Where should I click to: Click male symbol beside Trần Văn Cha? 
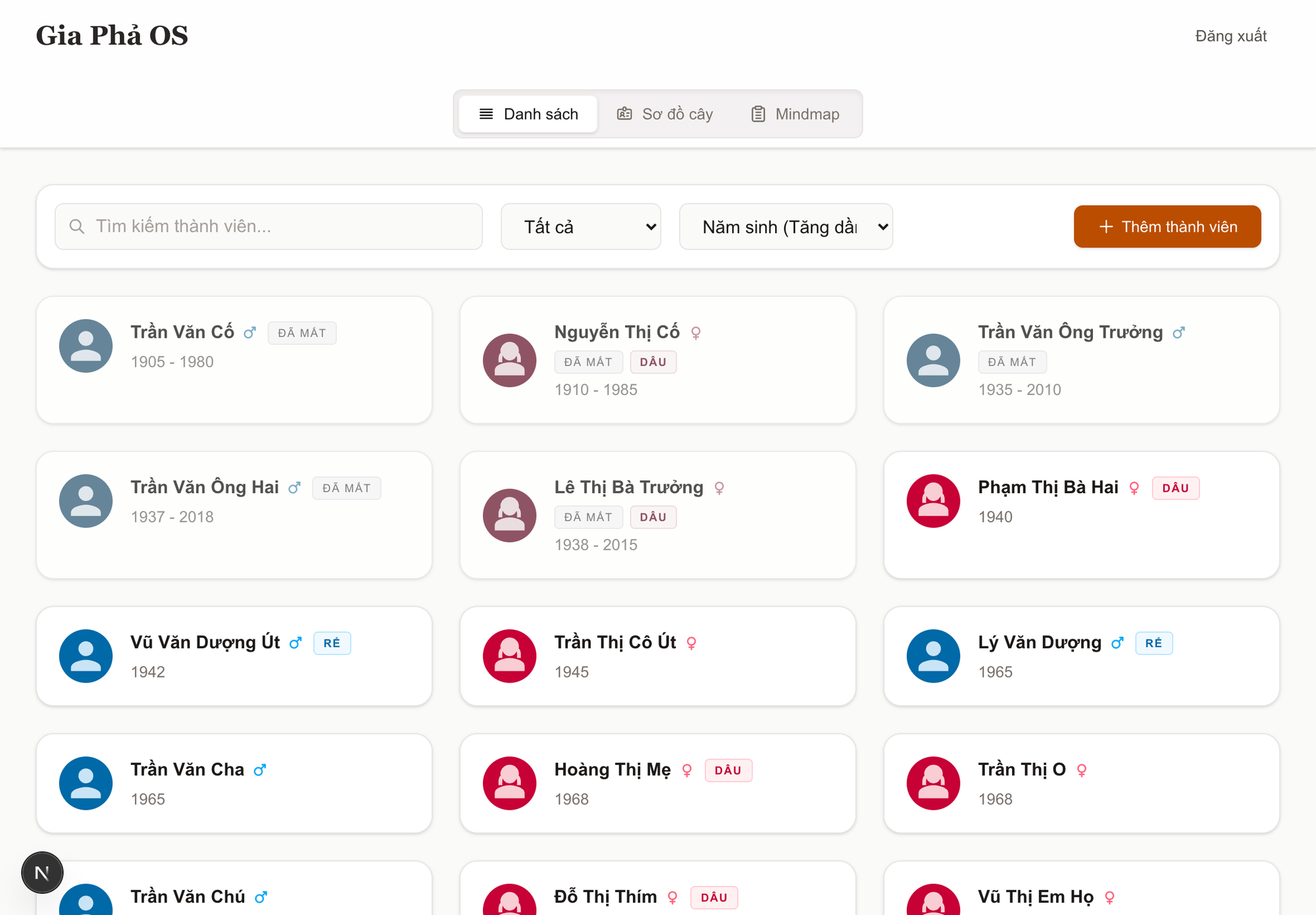click(x=260, y=770)
